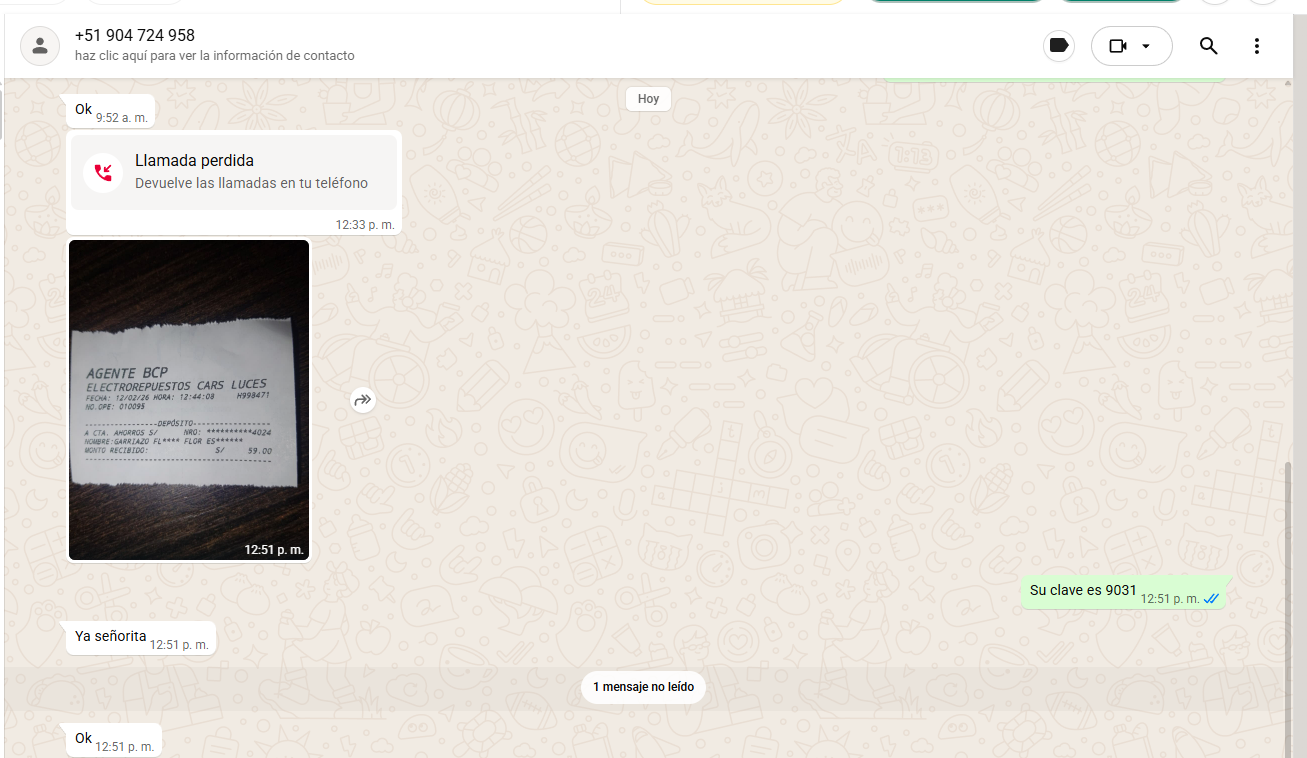Open chat search with magnifier icon
This screenshot has height=758, width=1307.
click(1208, 46)
